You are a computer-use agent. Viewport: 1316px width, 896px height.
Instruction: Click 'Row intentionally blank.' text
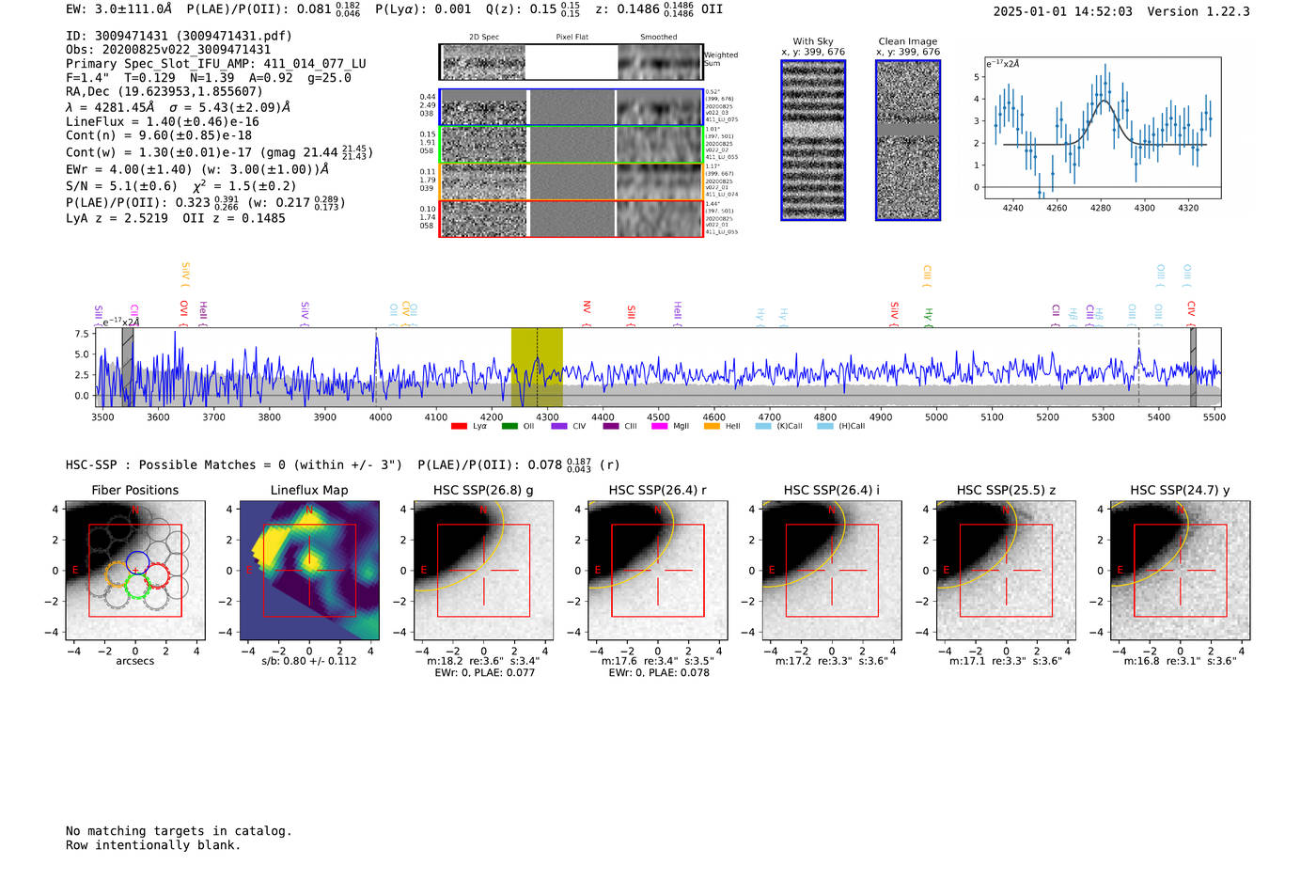pyautogui.click(x=153, y=845)
